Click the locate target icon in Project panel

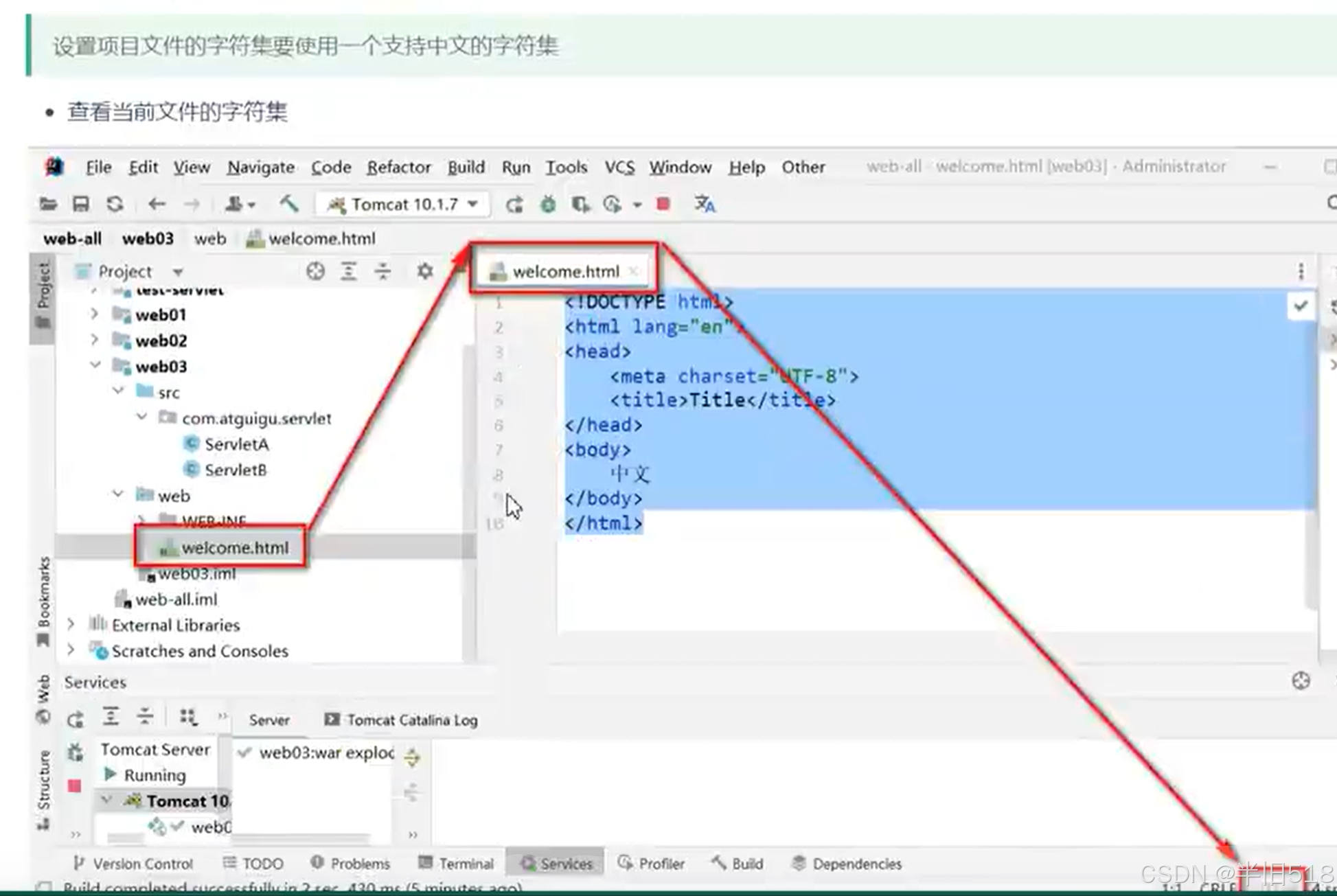coord(315,271)
